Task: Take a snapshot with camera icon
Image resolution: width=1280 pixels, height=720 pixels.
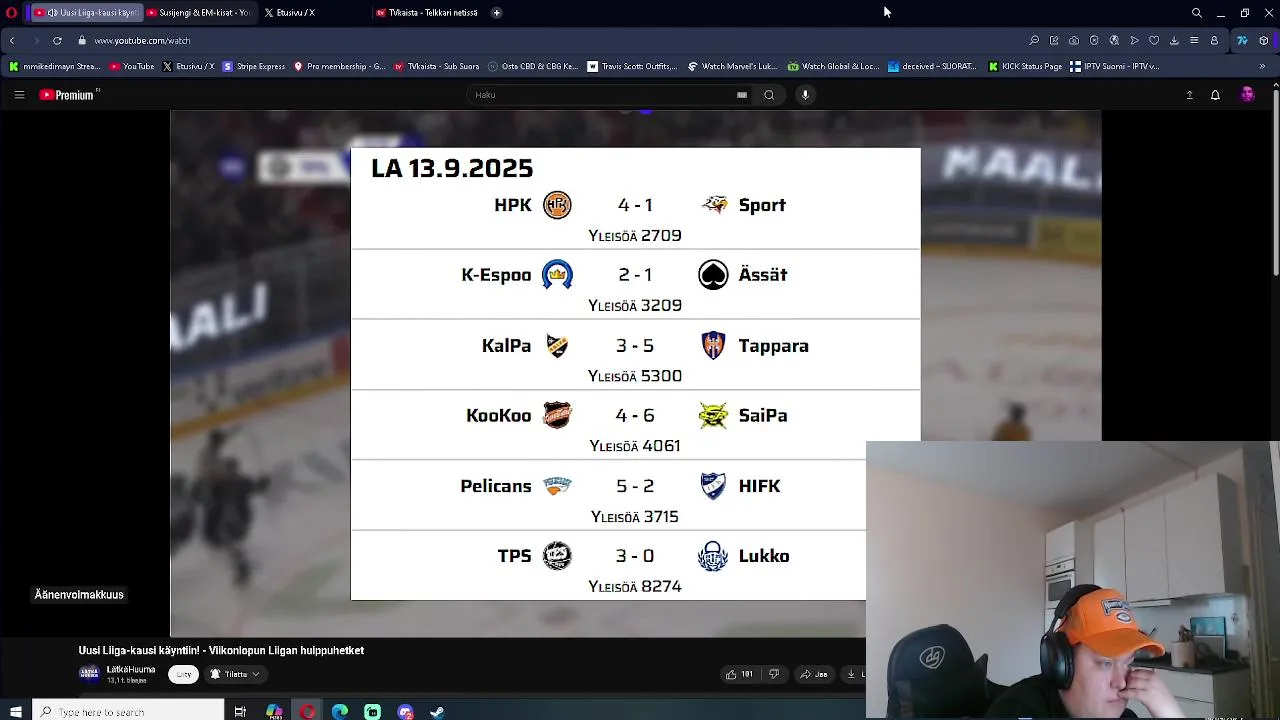Action: (x=1074, y=41)
